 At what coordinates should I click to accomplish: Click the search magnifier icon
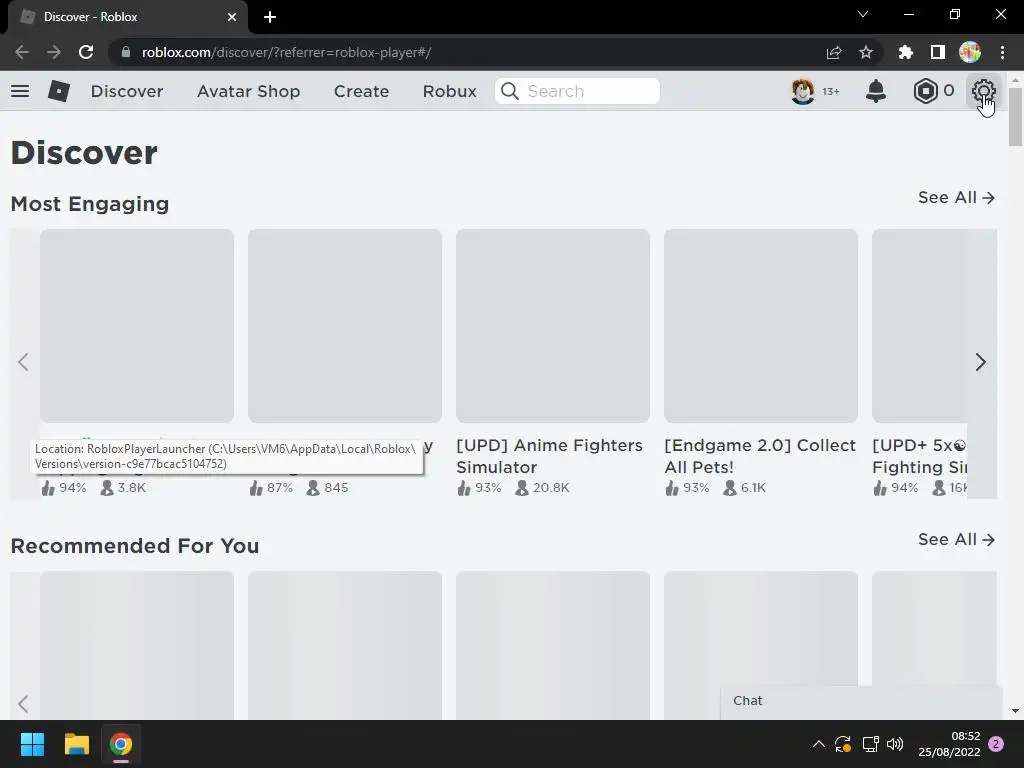pos(510,91)
